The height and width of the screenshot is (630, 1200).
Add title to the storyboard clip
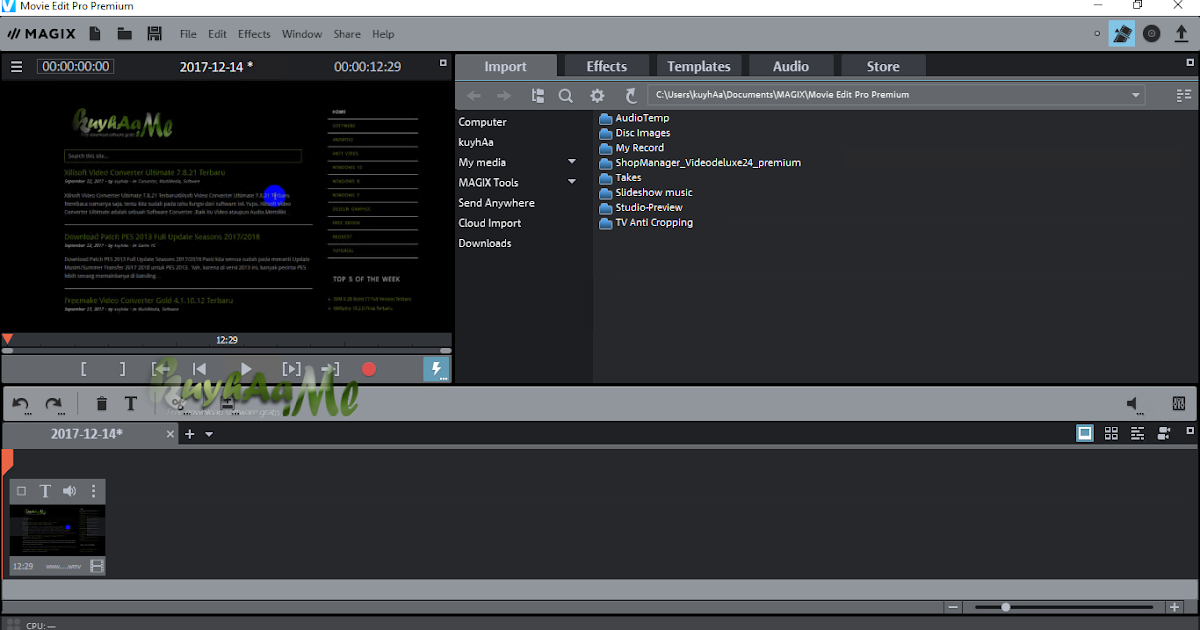click(45, 491)
